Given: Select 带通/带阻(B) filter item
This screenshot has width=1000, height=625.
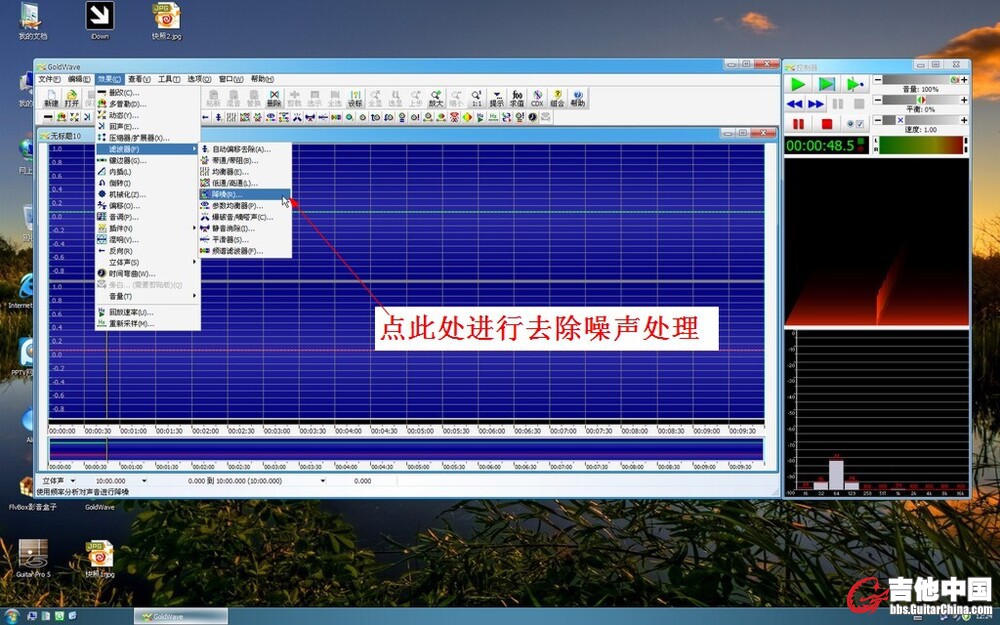Looking at the screenshot, I should (245, 160).
